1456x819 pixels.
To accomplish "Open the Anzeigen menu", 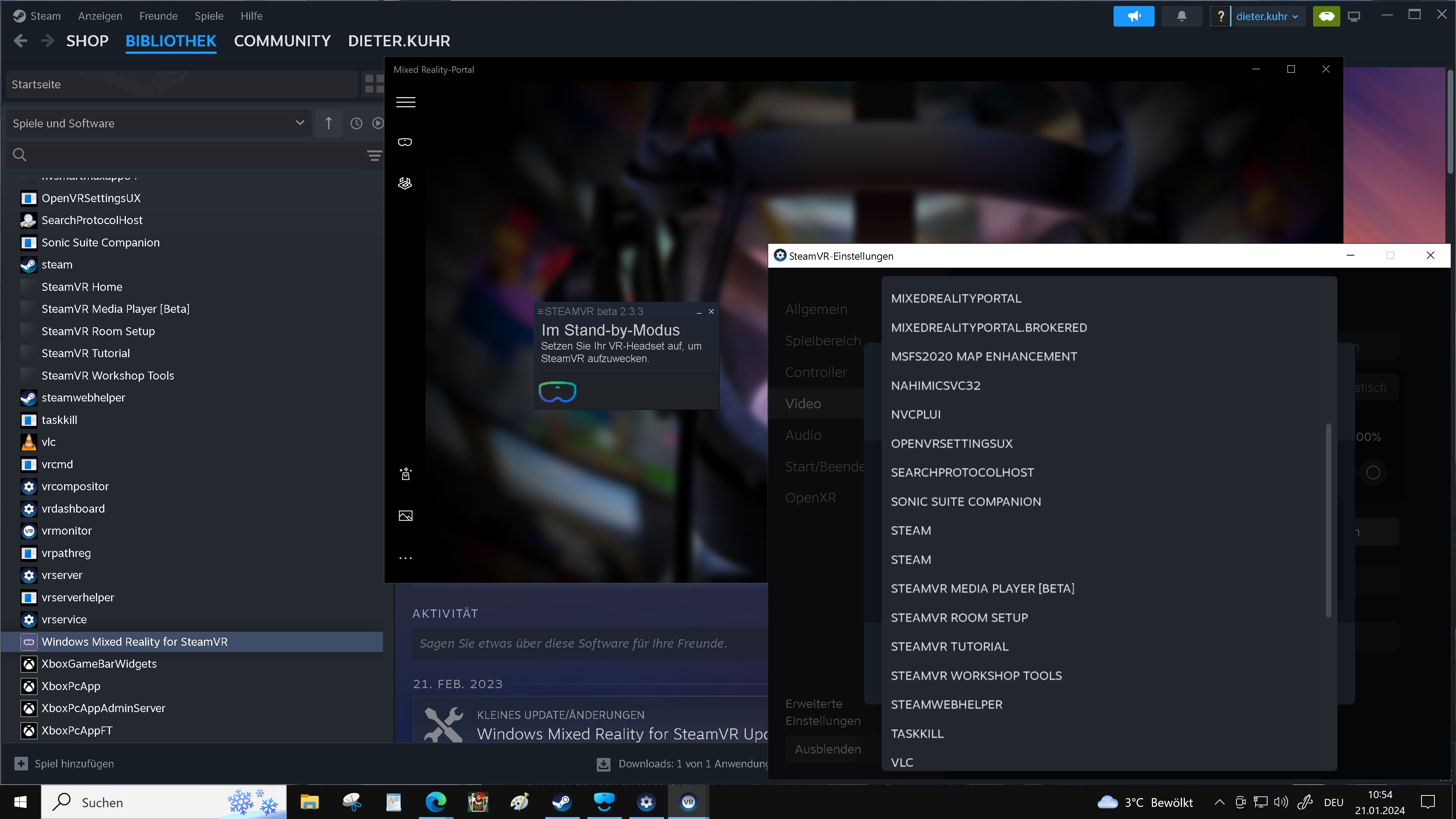I will [x=100, y=16].
